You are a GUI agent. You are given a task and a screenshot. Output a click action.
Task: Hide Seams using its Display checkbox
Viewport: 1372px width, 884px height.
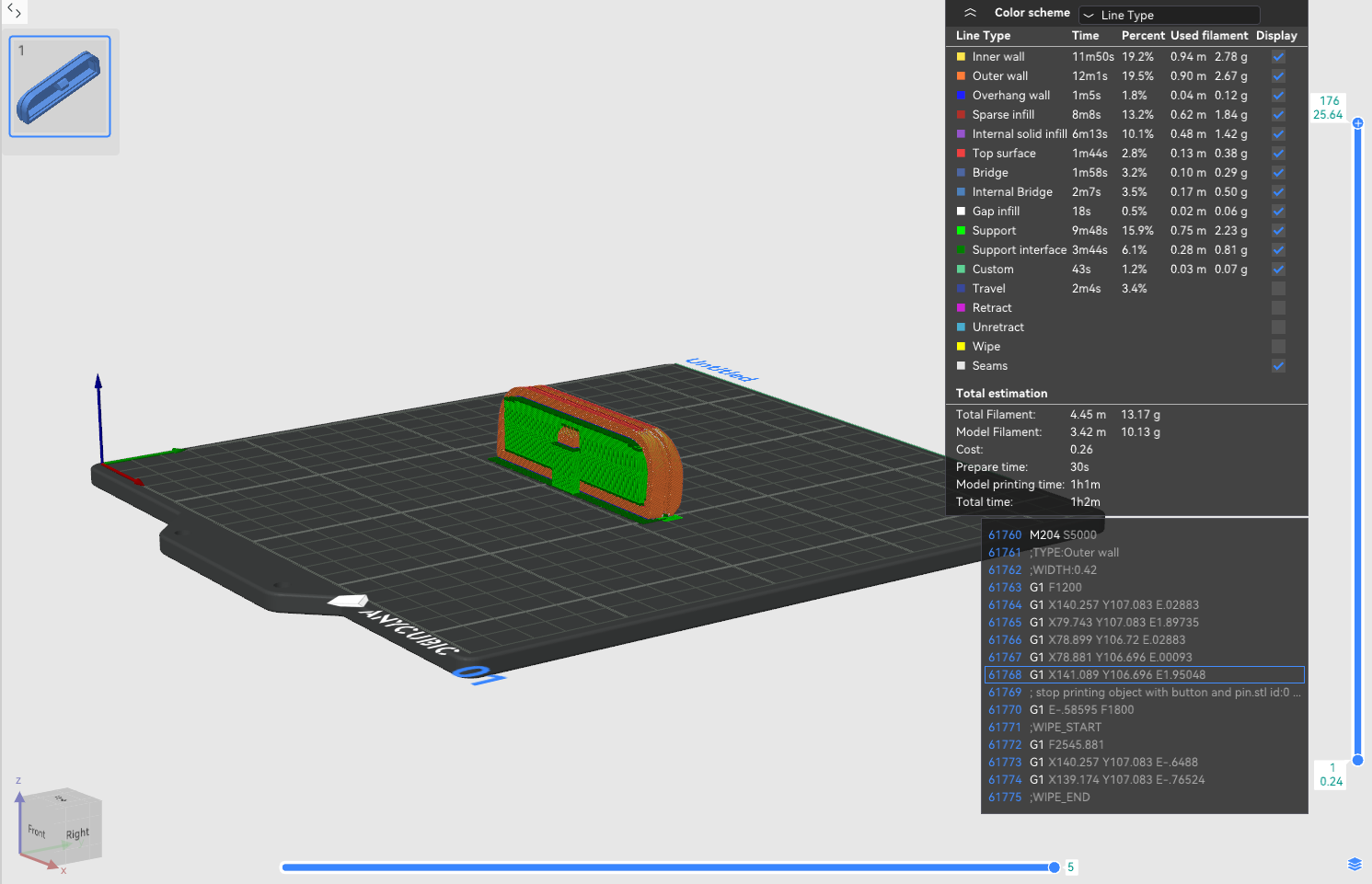click(1278, 366)
